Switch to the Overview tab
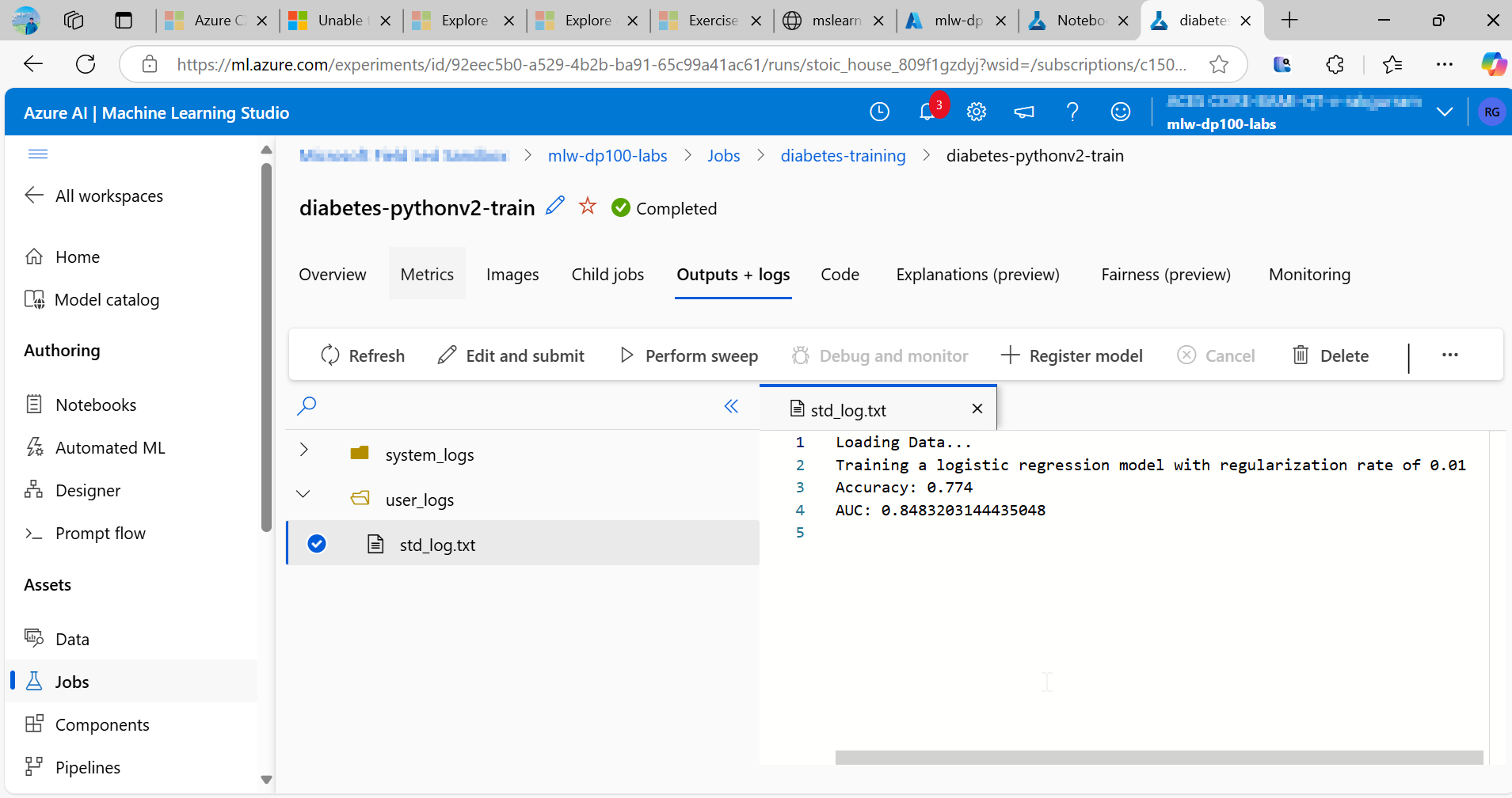 (333, 274)
